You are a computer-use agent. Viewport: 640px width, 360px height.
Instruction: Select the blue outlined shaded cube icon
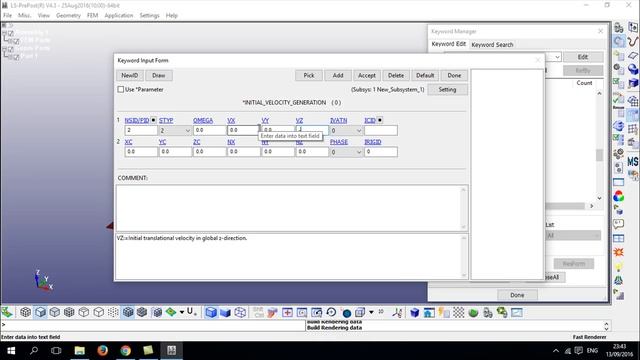[211, 313]
